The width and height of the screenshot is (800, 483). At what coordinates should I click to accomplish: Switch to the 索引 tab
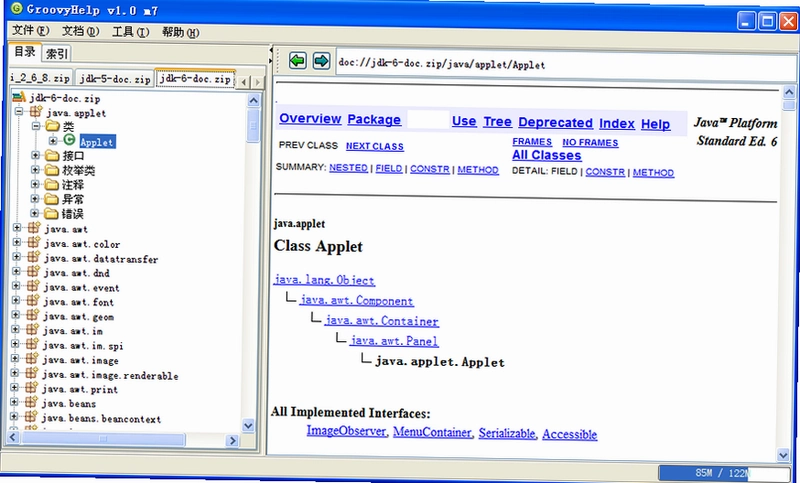(56, 54)
